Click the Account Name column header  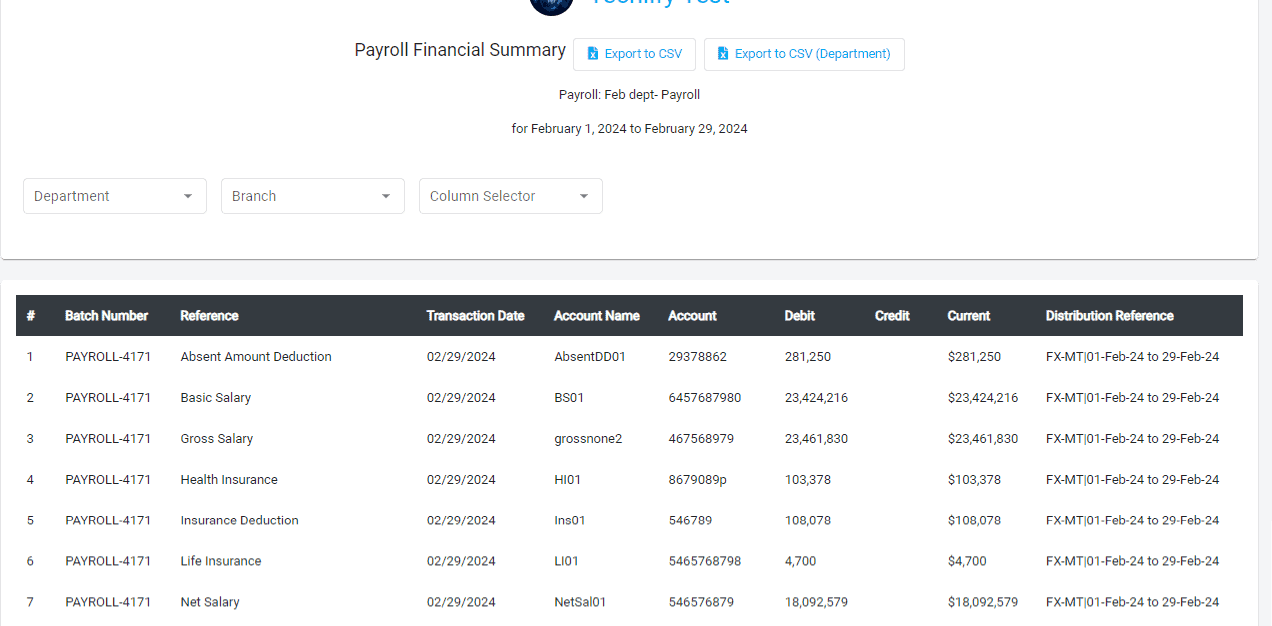tap(597, 315)
